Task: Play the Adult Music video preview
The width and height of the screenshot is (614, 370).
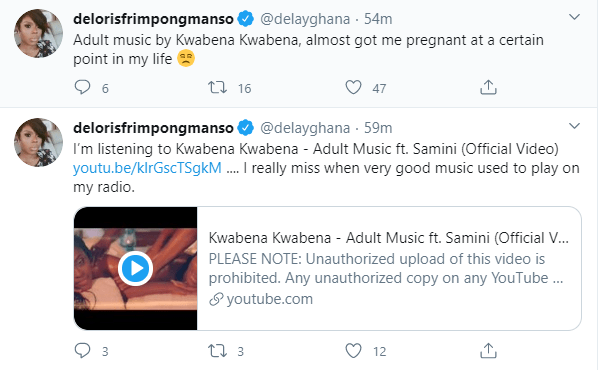Action: 135,269
